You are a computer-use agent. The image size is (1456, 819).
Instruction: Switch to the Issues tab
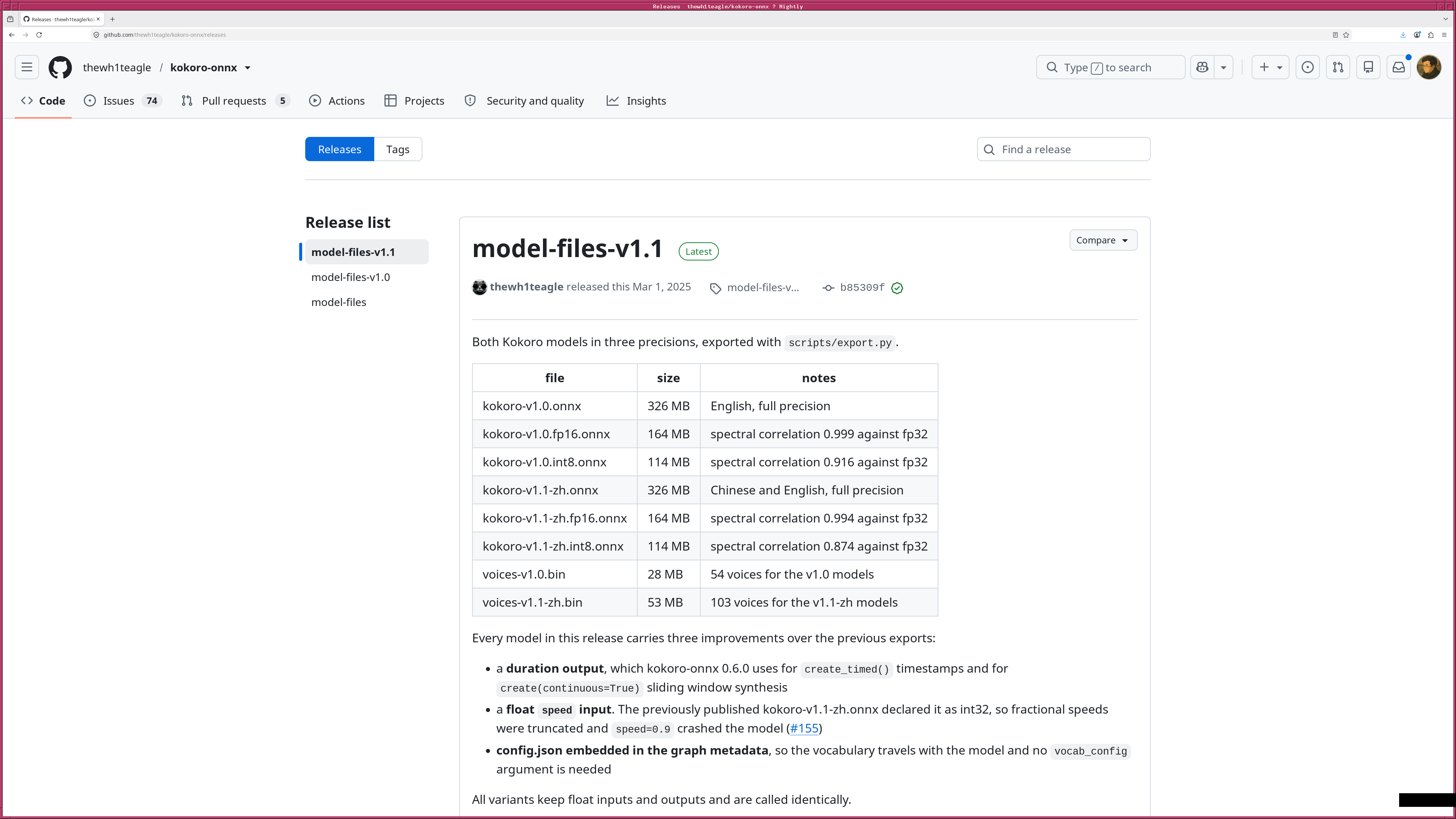[x=122, y=100]
